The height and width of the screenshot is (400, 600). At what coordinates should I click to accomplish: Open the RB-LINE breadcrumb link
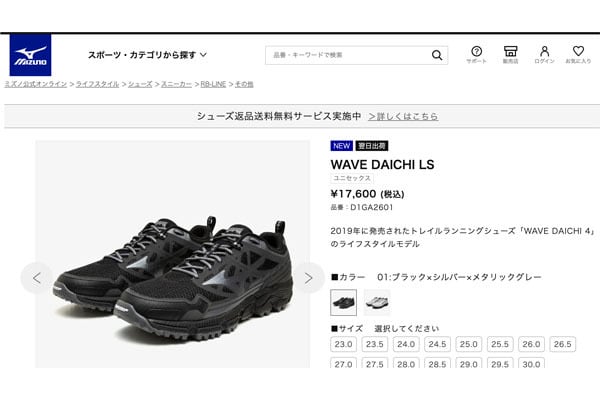pyautogui.click(x=213, y=84)
